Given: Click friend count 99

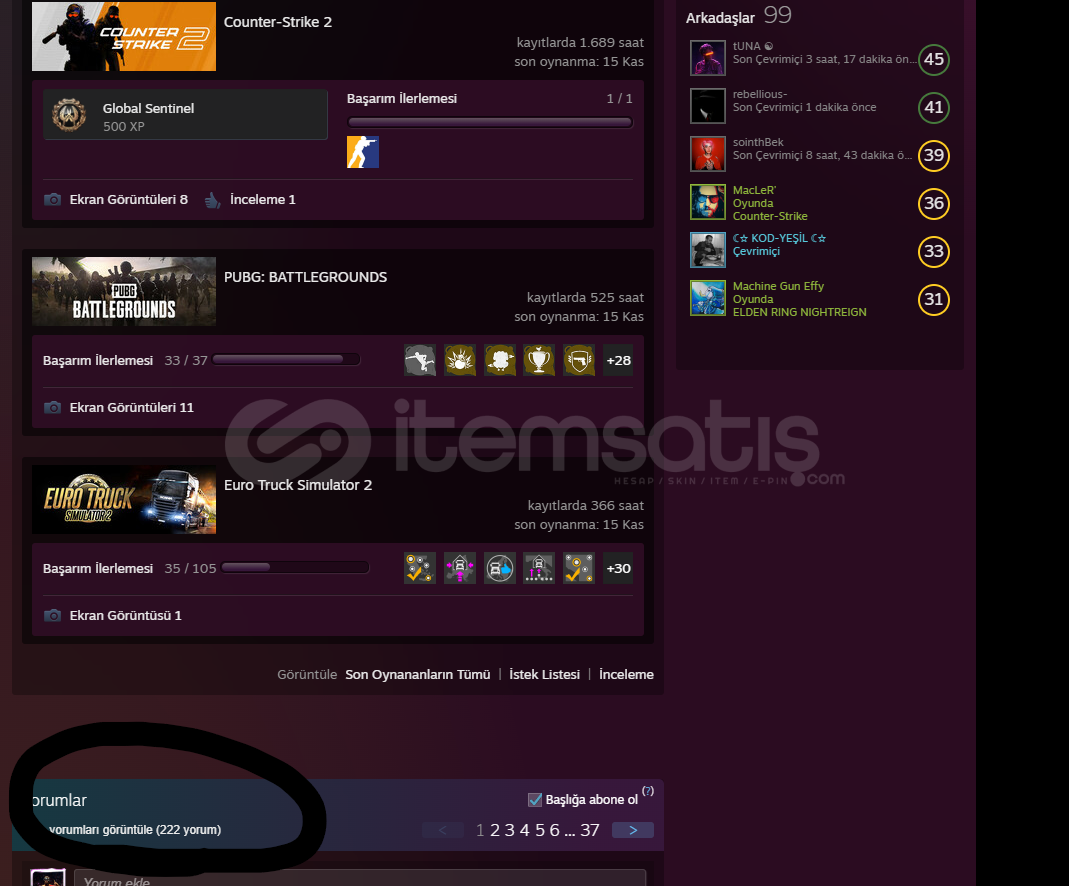Looking at the screenshot, I should click(777, 15).
